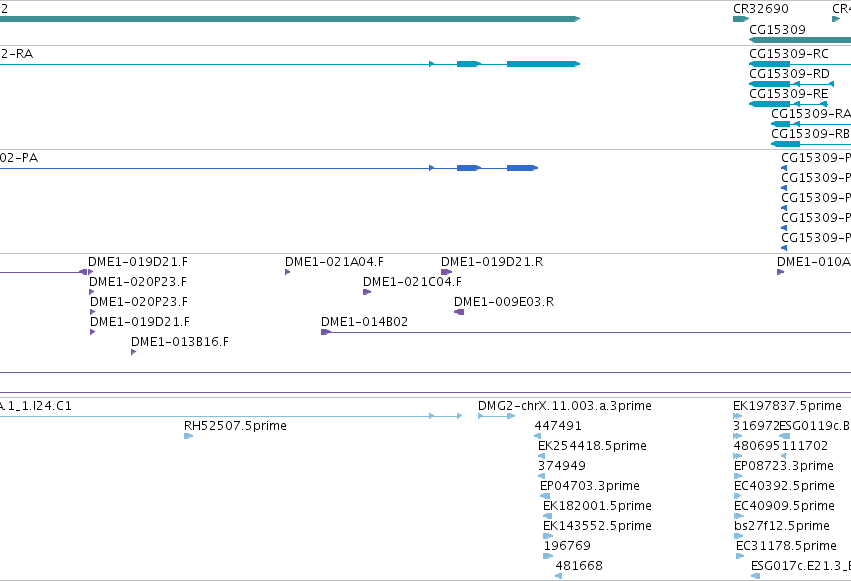Click the EP04703.3prime EST label
The height and width of the screenshot is (581, 851).
pyautogui.click(x=590, y=486)
